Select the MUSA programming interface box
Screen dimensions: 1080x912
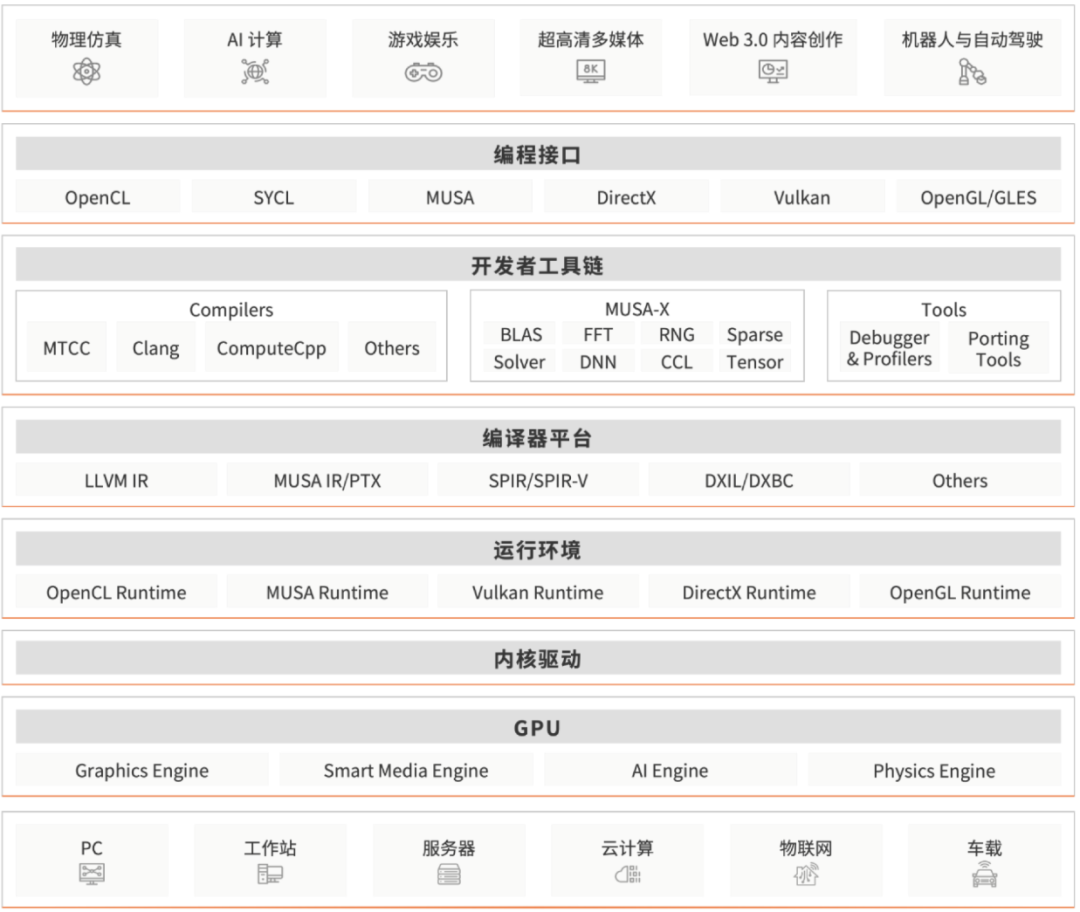(450, 197)
